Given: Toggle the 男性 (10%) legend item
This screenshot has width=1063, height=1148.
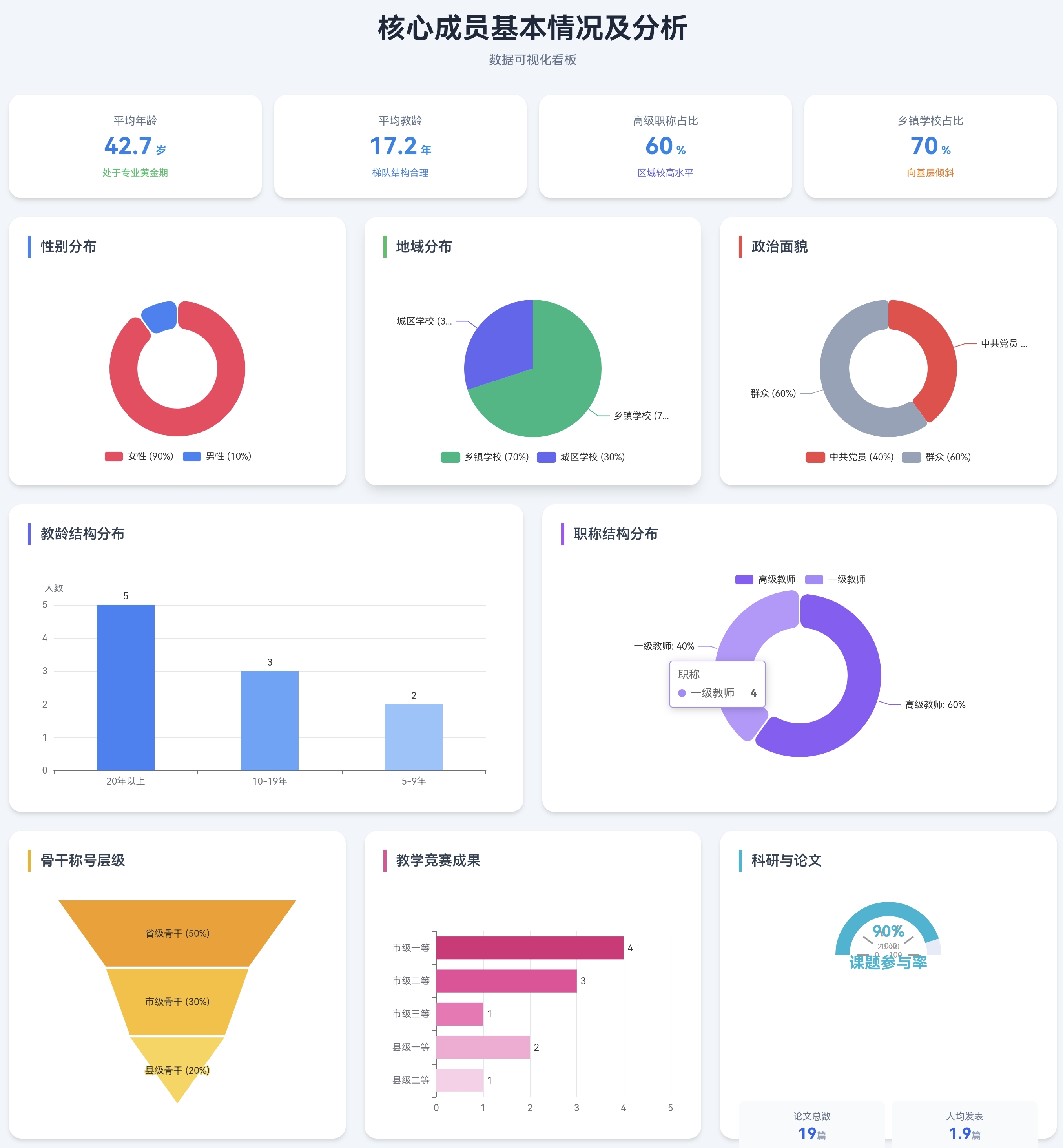Looking at the screenshot, I should click(x=217, y=456).
